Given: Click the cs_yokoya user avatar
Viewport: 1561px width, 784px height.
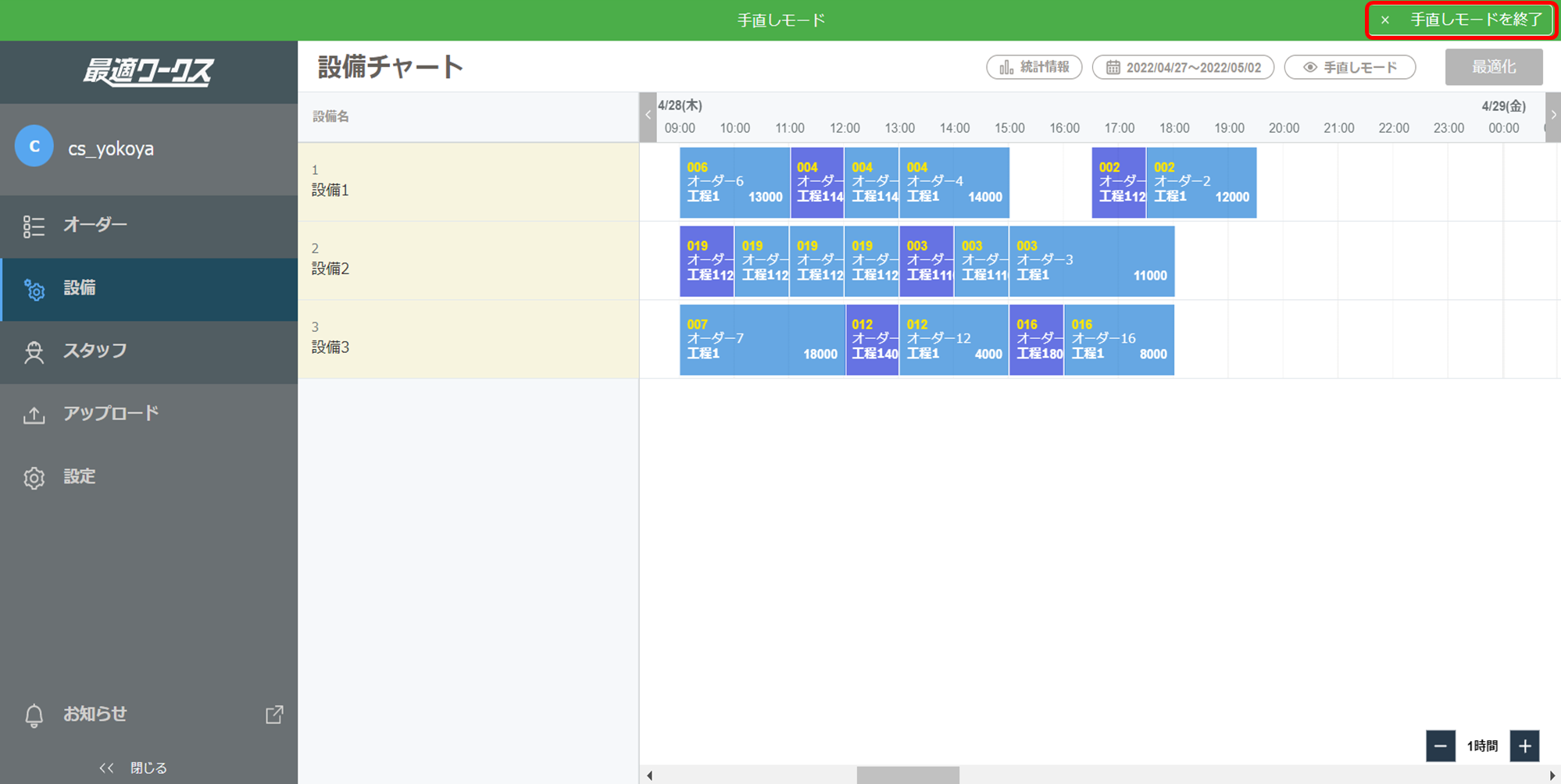Looking at the screenshot, I should tap(34, 147).
